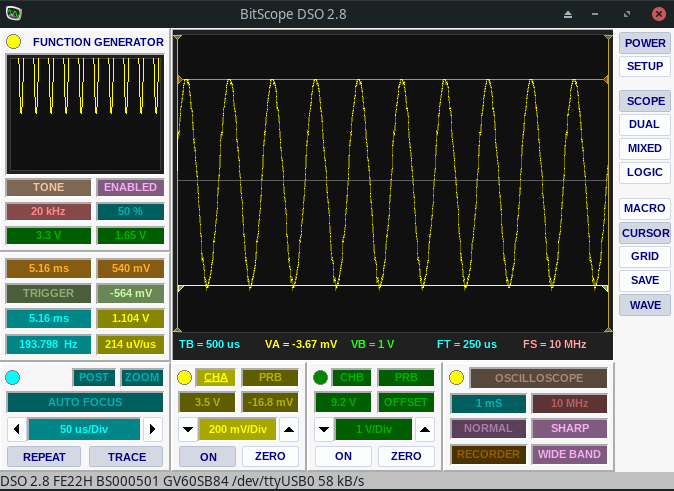
Task: Click the 50 % duty cycle field
Action: [130, 212]
